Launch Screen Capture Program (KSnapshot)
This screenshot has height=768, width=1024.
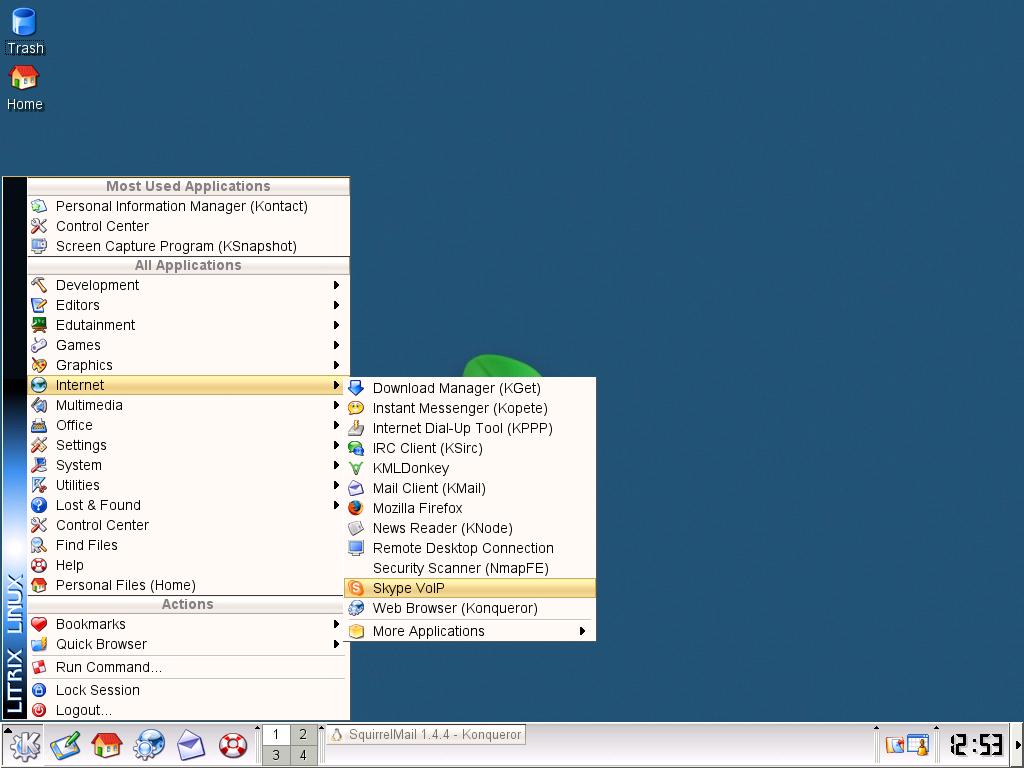(x=188, y=246)
